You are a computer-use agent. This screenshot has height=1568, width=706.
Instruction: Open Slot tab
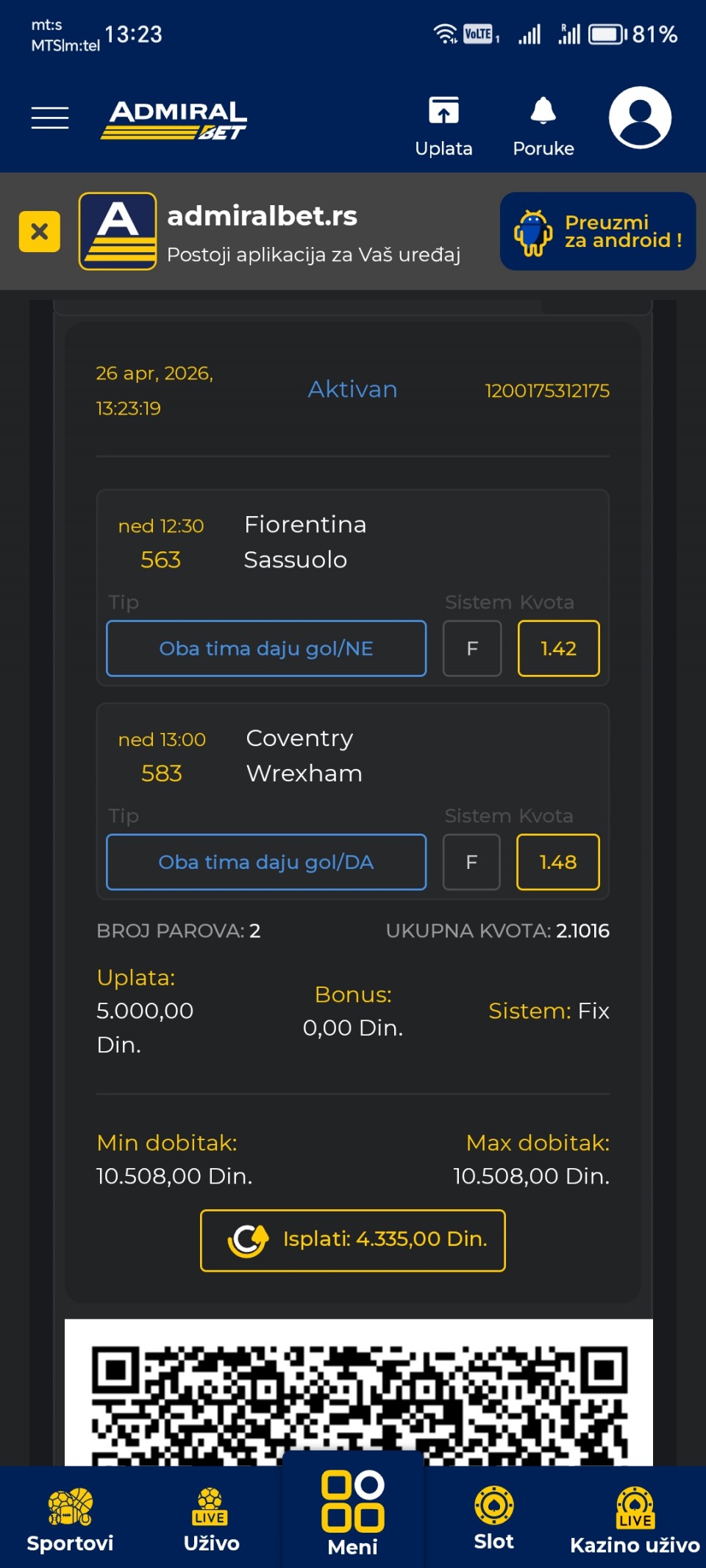493,1519
